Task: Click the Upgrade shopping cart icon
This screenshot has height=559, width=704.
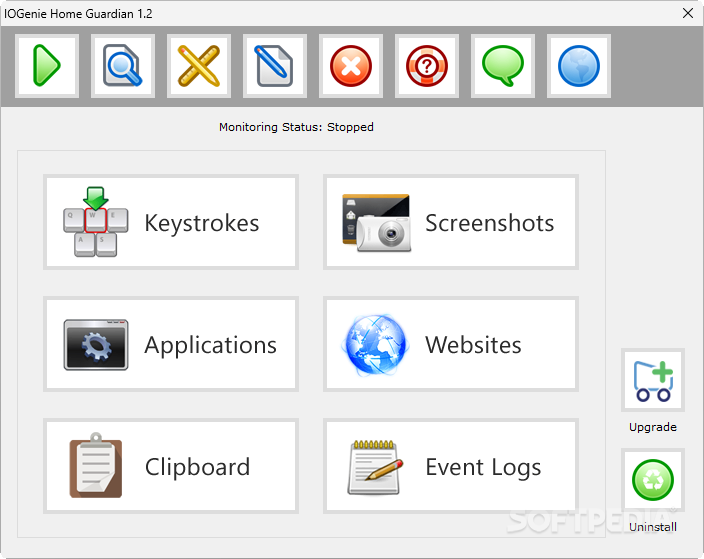Action: (653, 380)
